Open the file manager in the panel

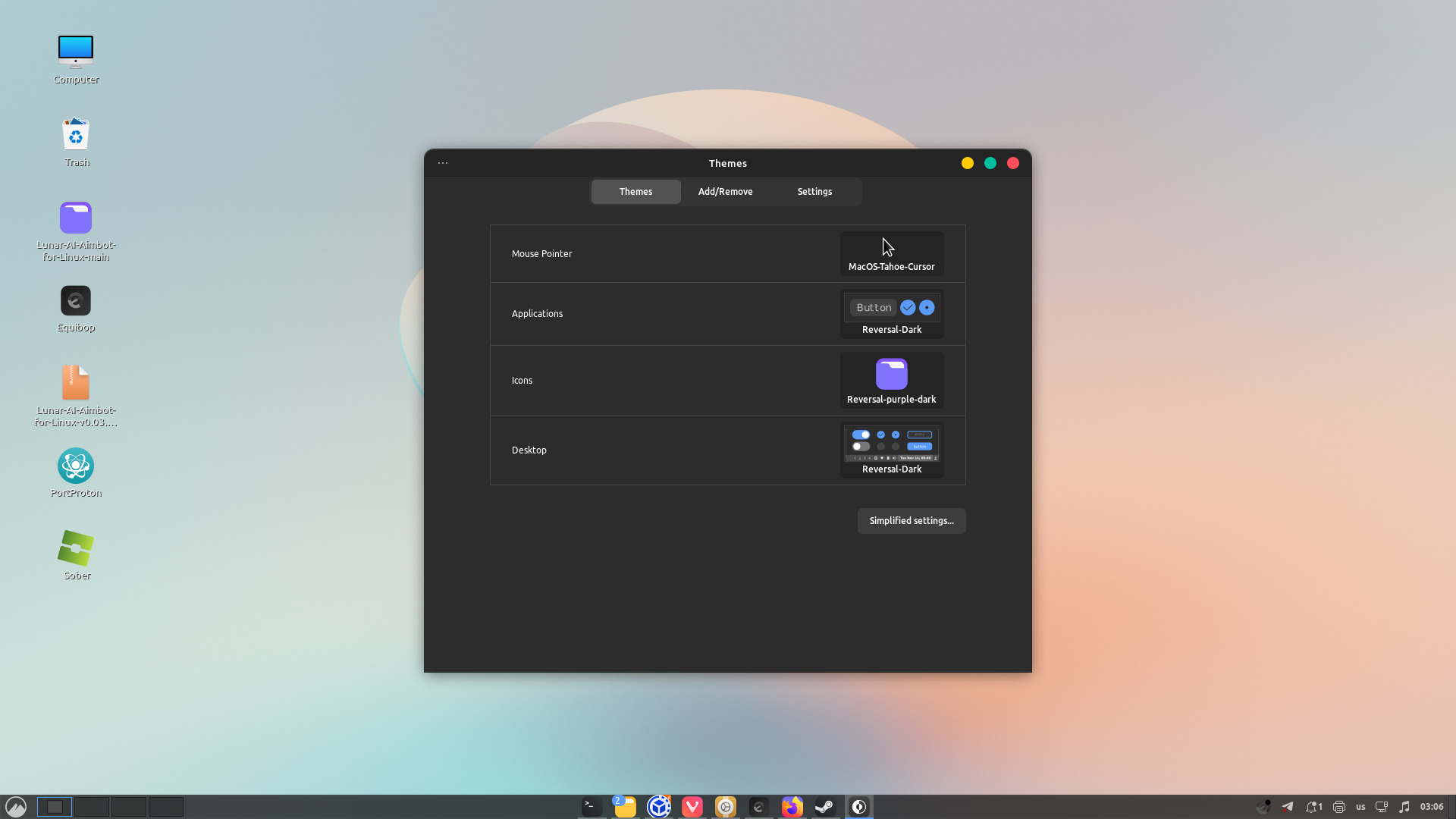coord(625,807)
